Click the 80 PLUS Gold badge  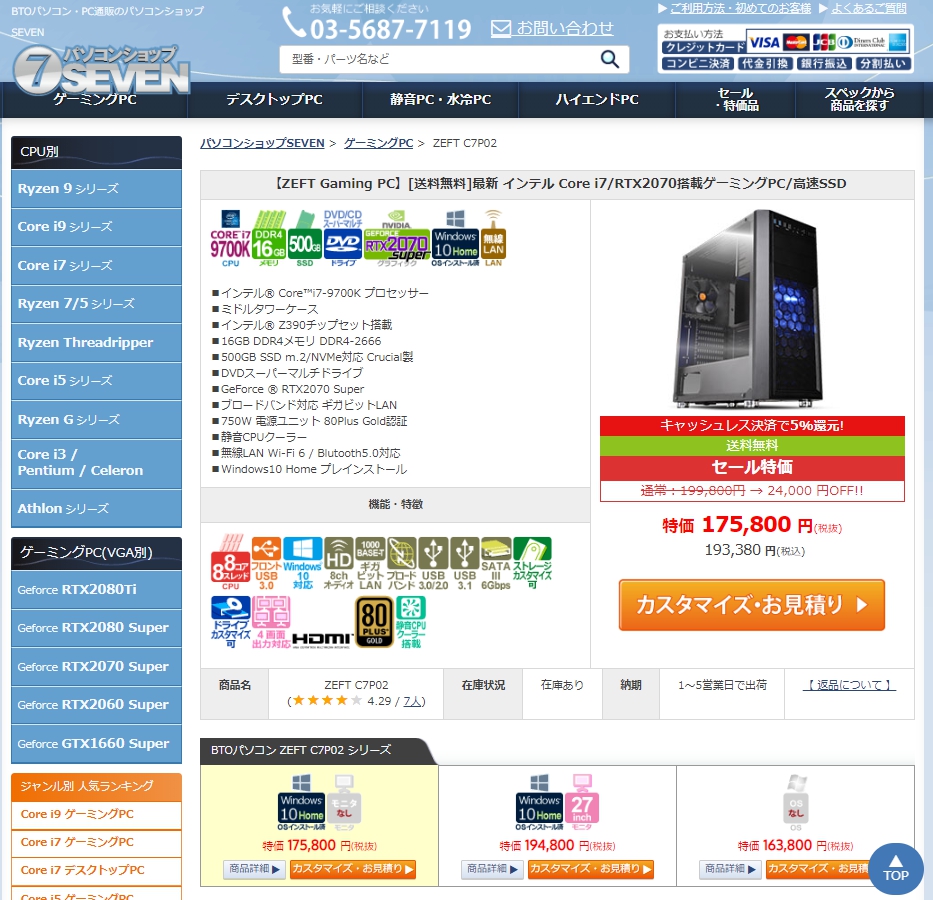click(x=374, y=622)
